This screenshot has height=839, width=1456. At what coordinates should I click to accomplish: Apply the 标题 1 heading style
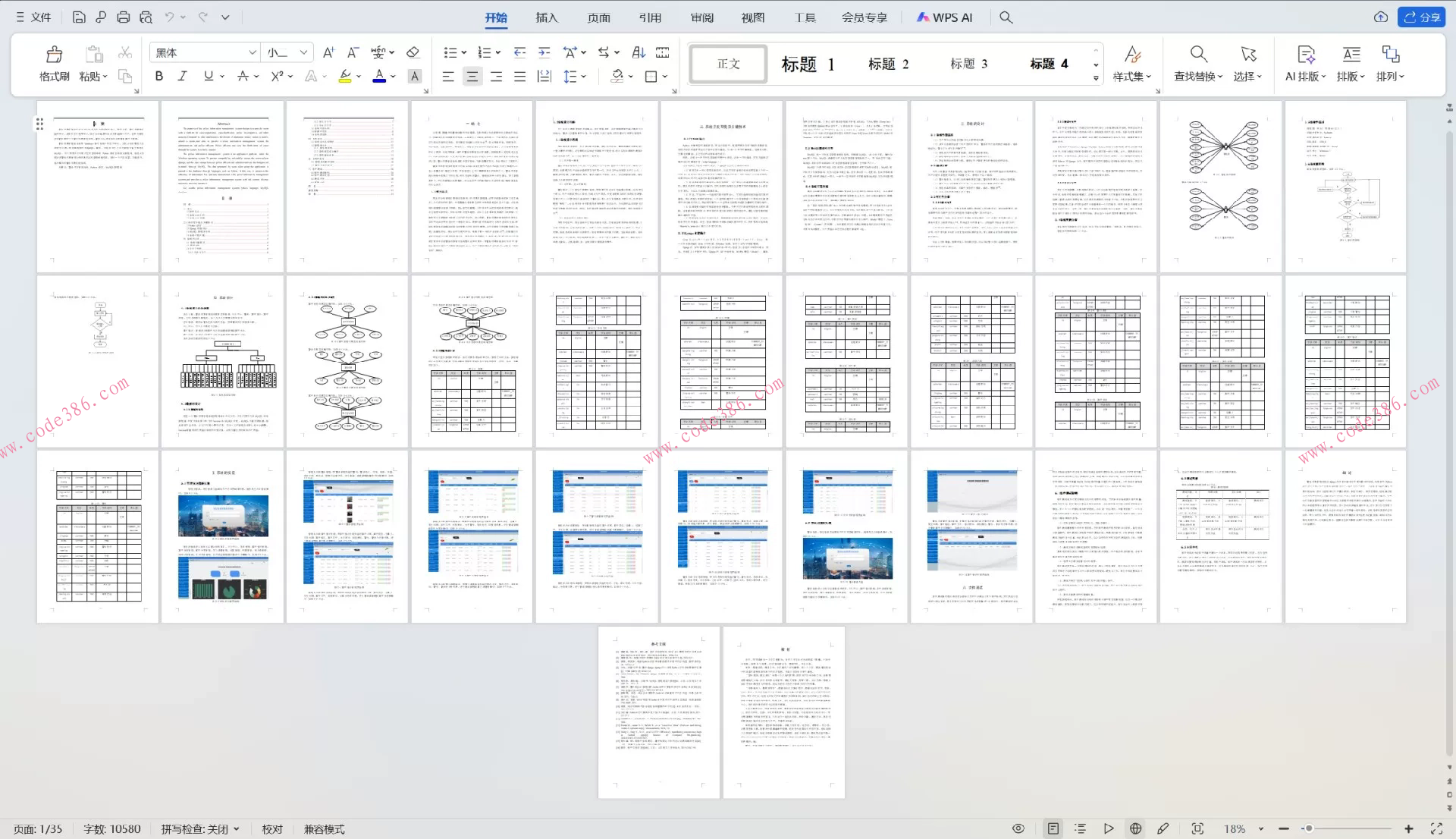tap(808, 64)
